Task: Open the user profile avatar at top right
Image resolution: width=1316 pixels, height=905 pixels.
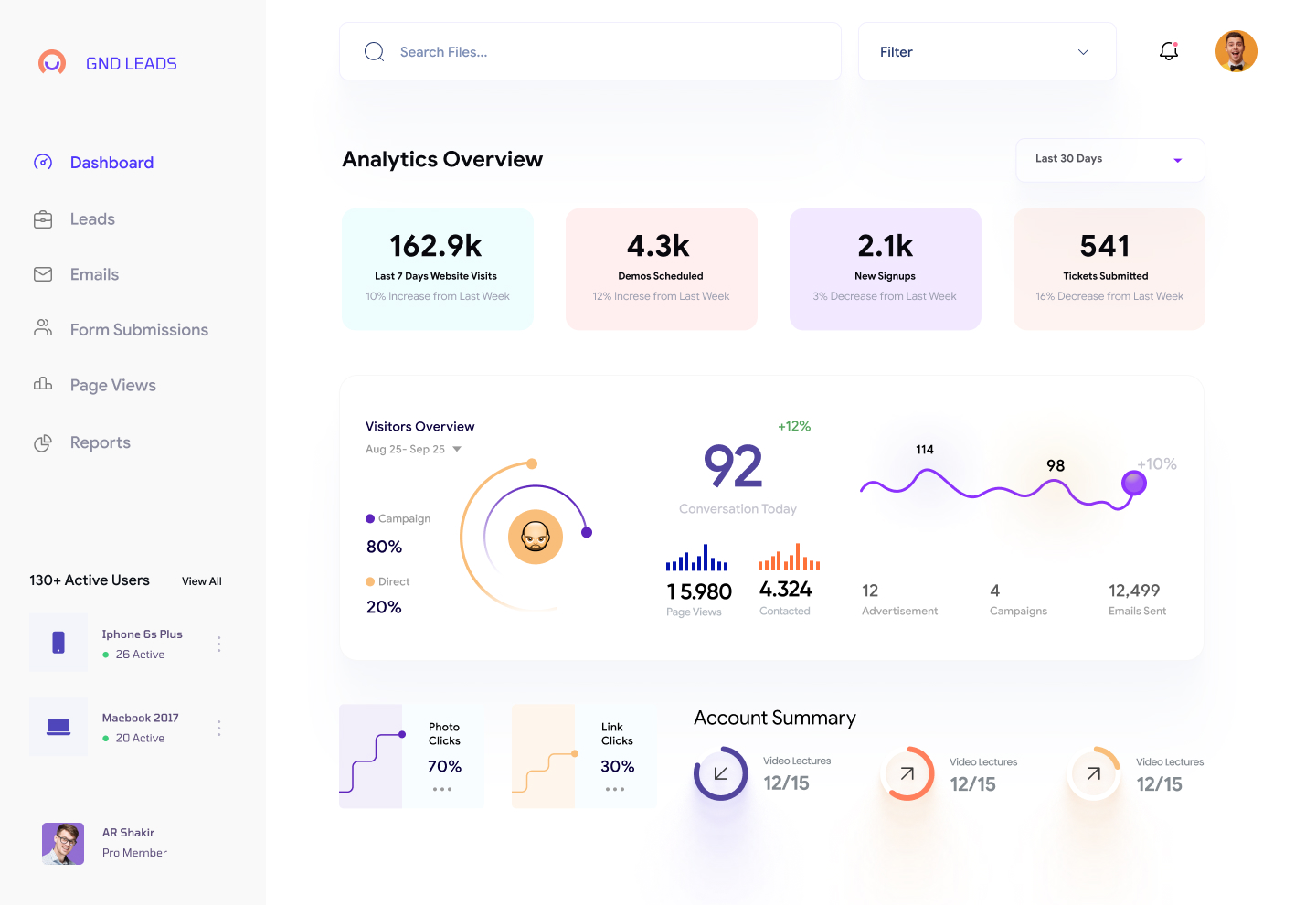Action: pos(1236,51)
